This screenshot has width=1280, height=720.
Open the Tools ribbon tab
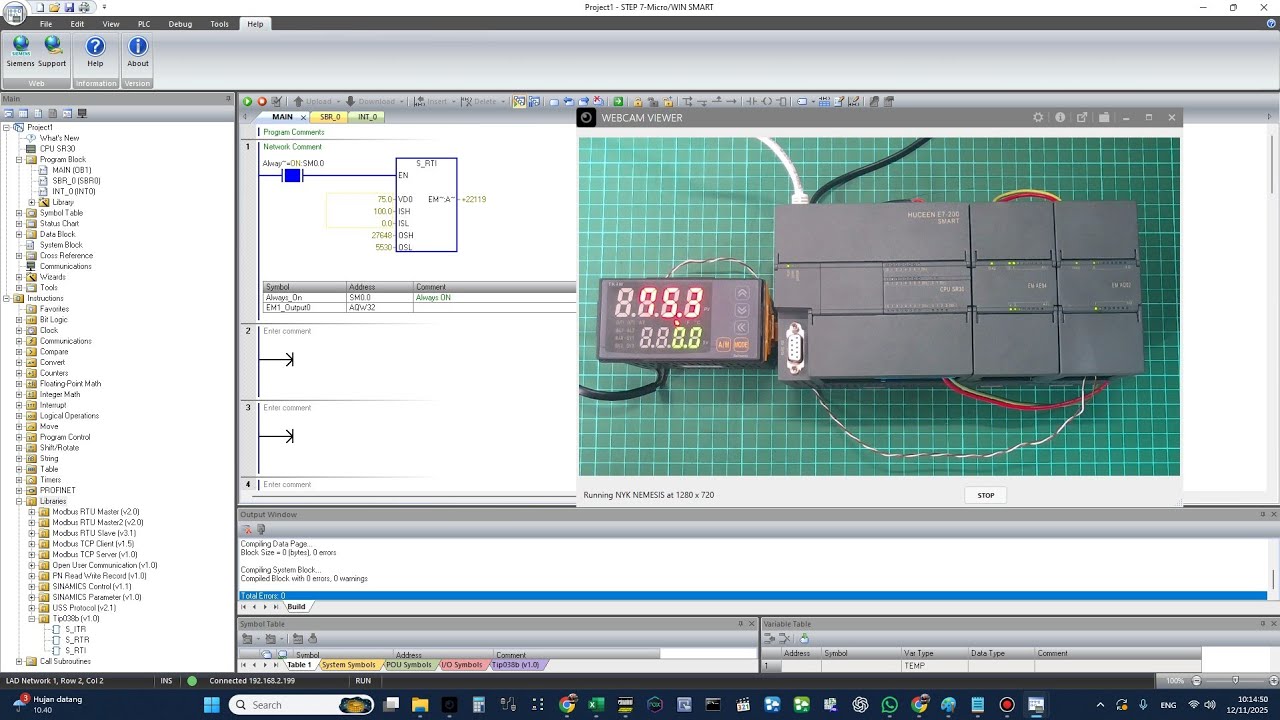click(219, 24)
